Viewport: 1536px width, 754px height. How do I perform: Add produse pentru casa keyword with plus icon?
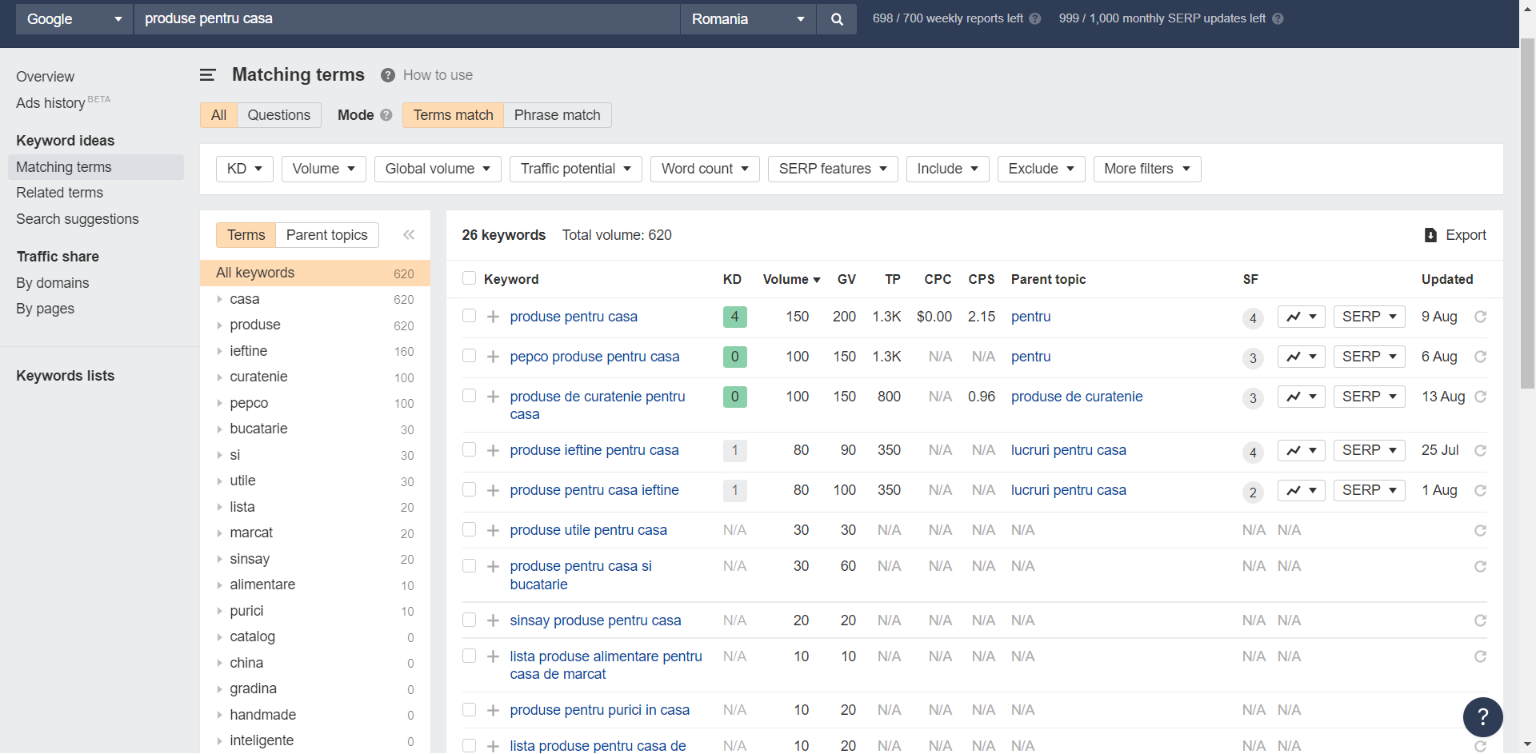click(493, 317)
